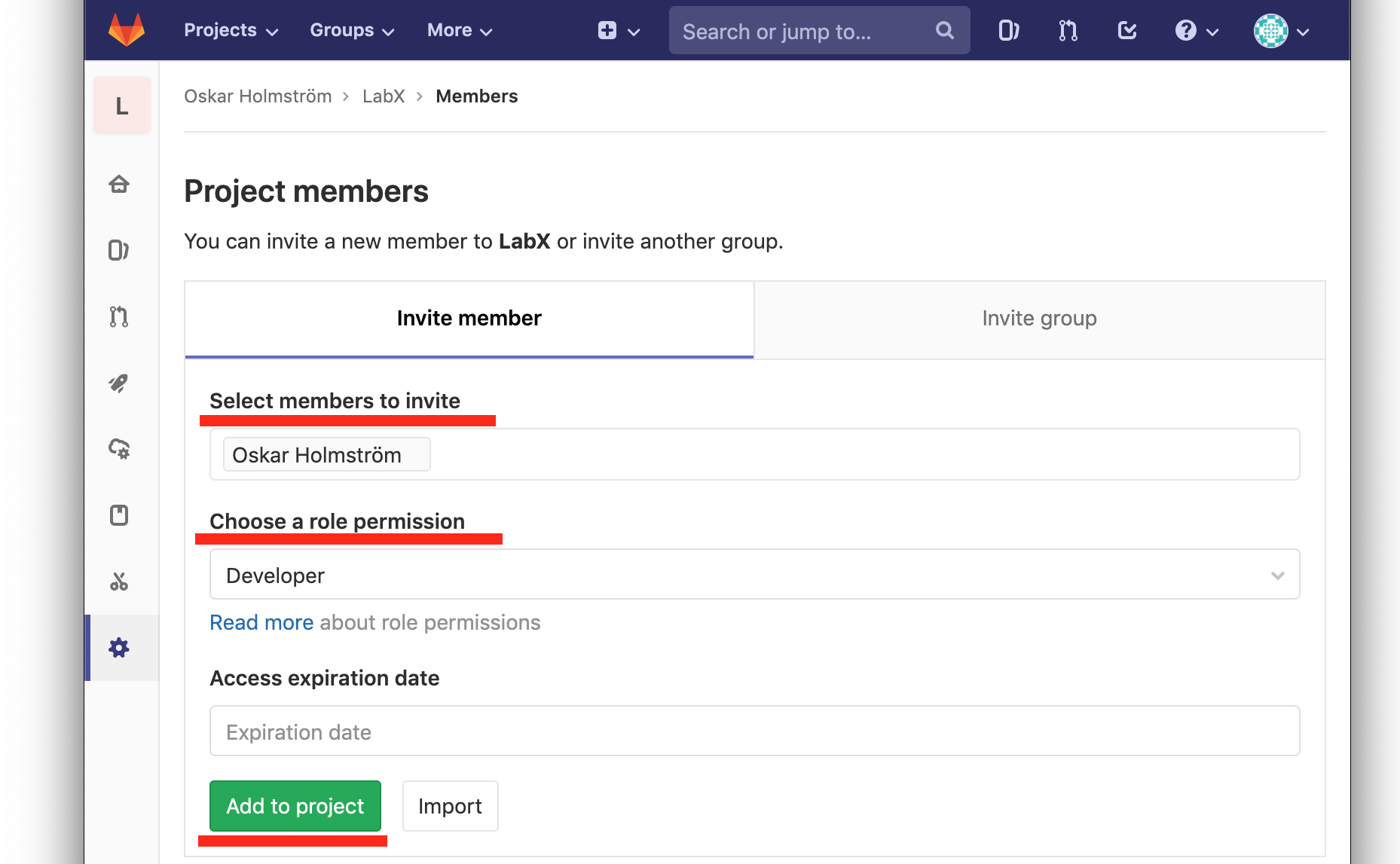Open the More menu

(460, 30)
